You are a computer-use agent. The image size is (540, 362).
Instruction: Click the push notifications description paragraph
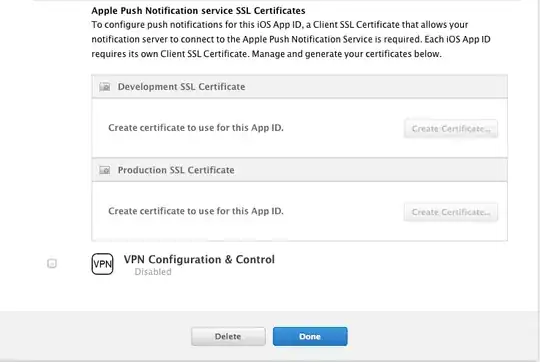(x=291, y=39)
